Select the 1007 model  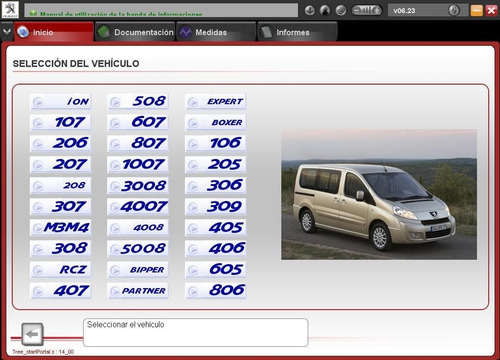(138, 165)
